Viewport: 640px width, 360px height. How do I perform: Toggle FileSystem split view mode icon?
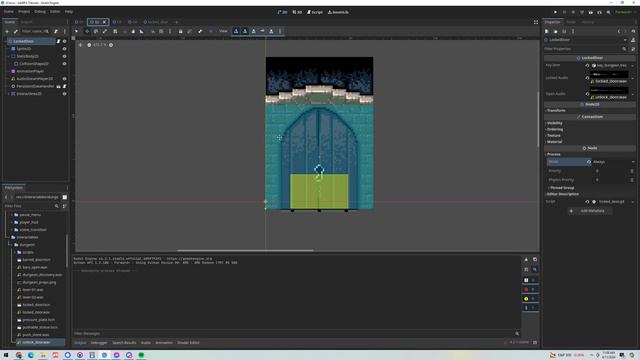(x=64, y=197)
